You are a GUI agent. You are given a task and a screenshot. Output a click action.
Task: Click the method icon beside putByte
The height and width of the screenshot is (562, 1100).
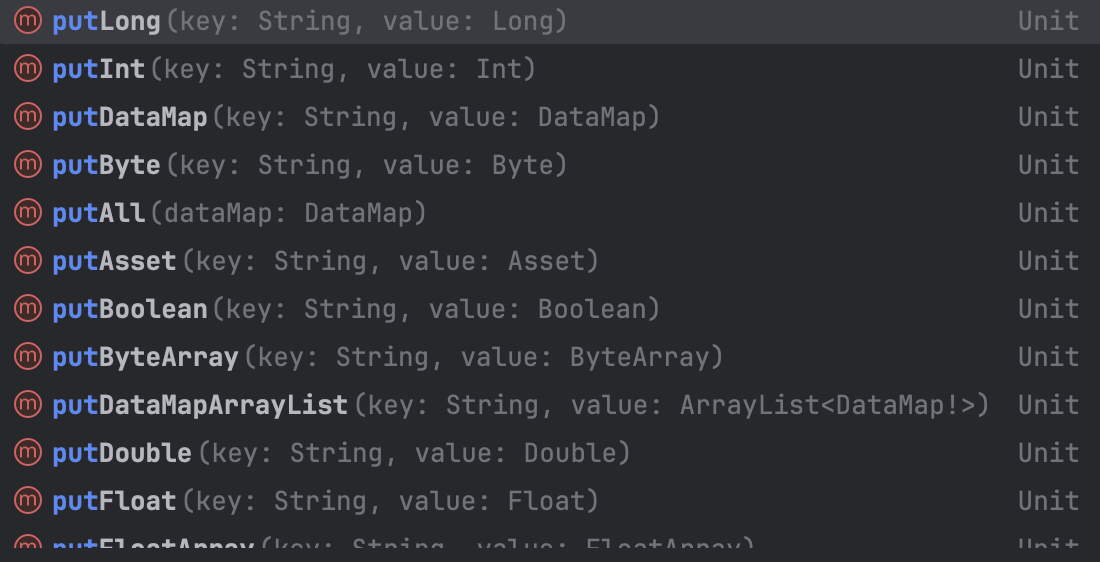point(28,164)
